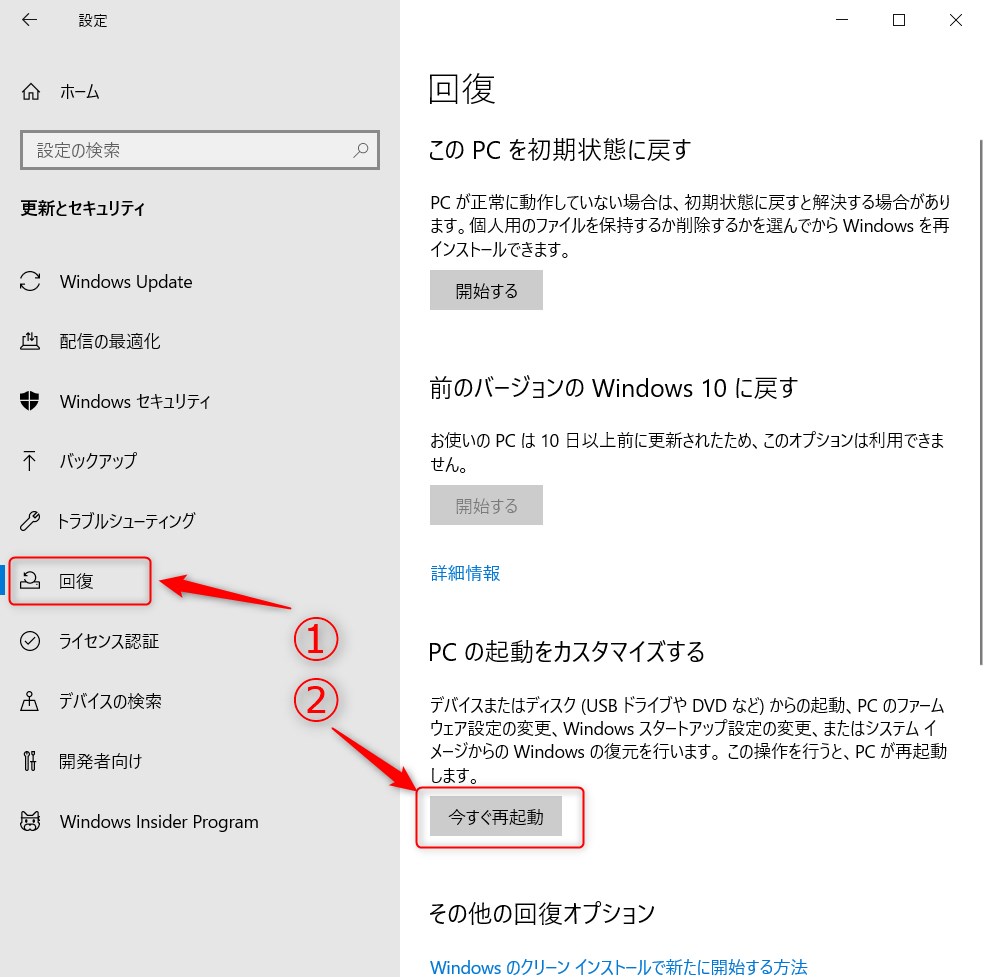Click the Windows セキュリティ shield icon
The height and width of the screenshot is (977, 985).
pyautogui.click(x=30, y=401)
